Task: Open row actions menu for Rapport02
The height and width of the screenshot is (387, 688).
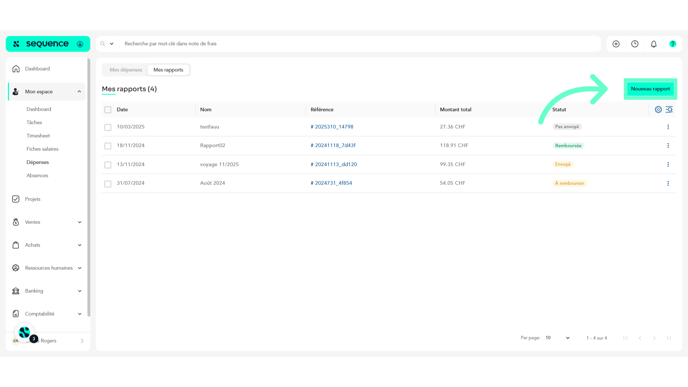Action: 668,145
